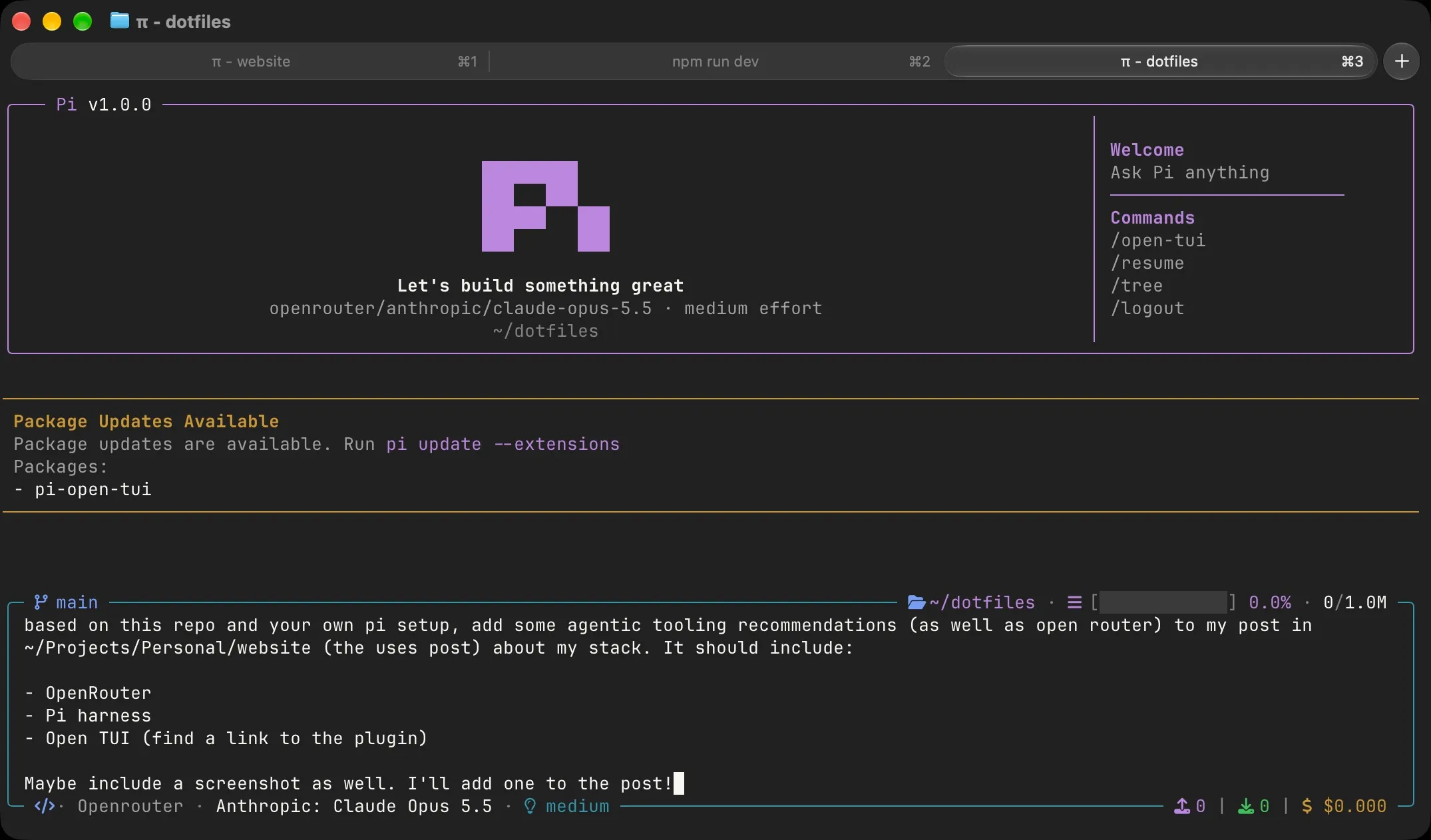Screen dimensions: 1431x840
Task: Click the open folder icon before ~/dotfiles
Action: tap(917, 602)
